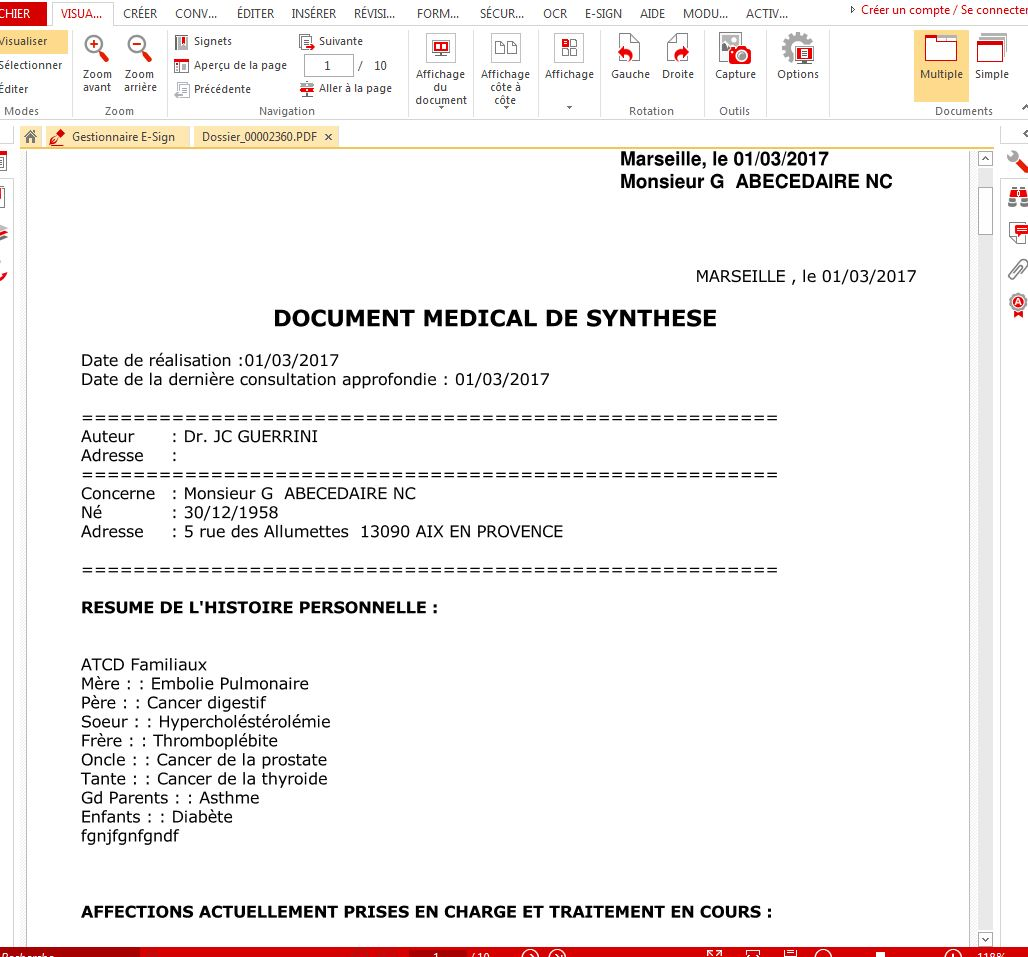The height and width of the screenshot is (957, 1028).
Task: Click the address 5 rue des Allumettes
Action: tap(266, 532)
